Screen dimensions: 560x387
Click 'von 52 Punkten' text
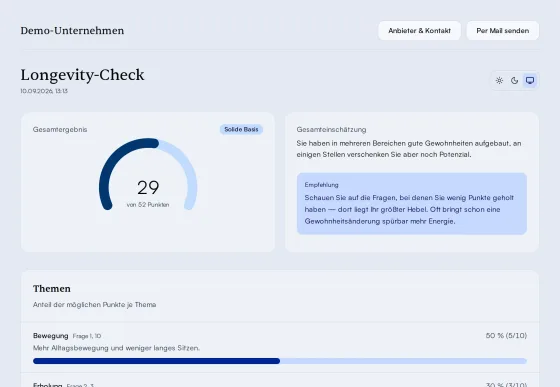click(x=148, y=205)
